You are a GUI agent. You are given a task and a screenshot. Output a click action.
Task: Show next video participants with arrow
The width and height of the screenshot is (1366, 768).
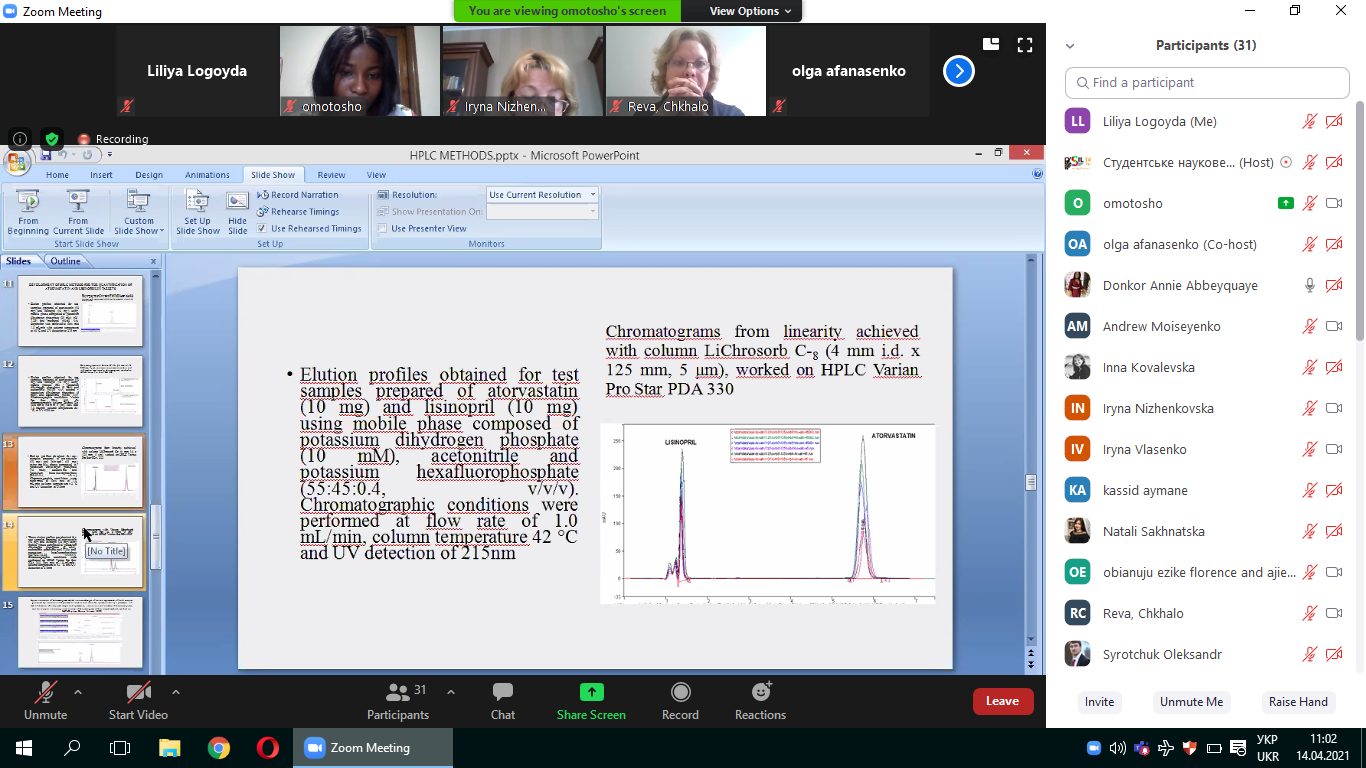[958, 71]
